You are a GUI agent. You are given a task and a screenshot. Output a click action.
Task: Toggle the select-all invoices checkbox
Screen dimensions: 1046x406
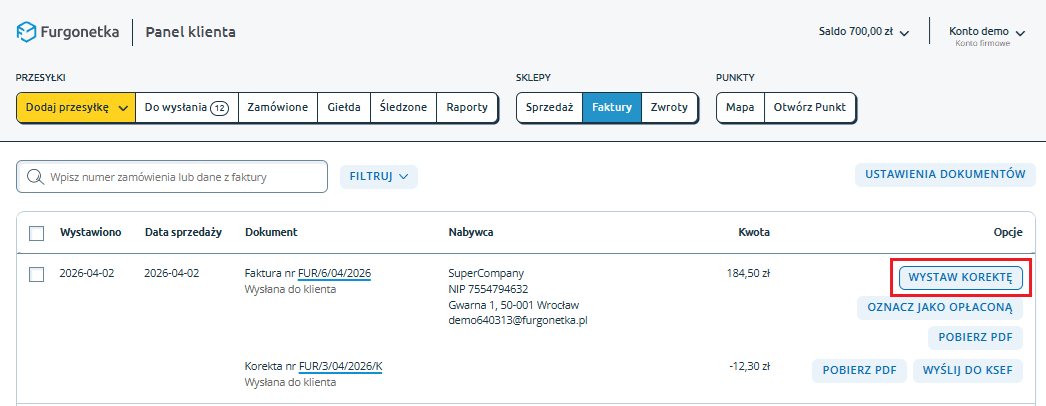click(37, 233)
